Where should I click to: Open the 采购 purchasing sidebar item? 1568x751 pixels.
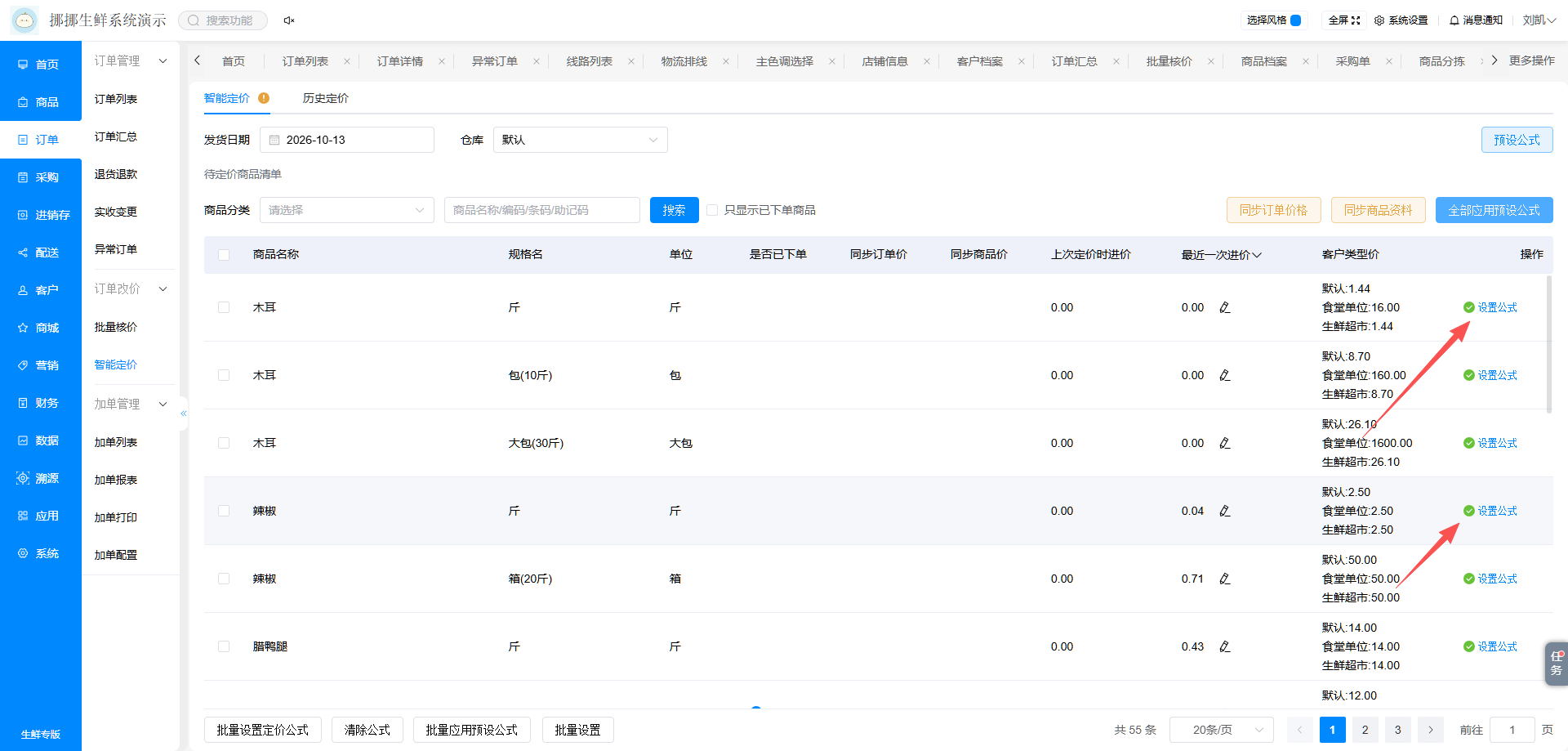[40, 177]
